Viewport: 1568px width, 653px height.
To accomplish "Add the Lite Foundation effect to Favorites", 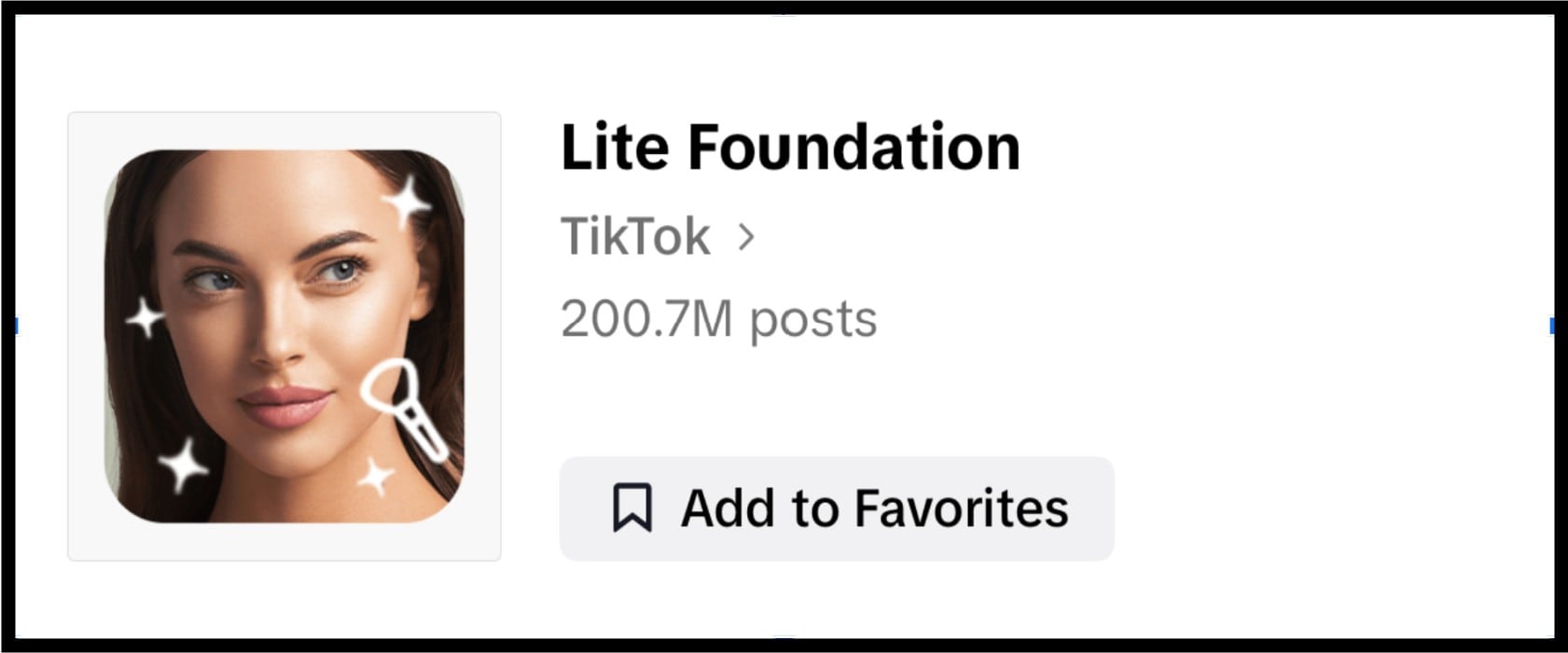I will tap(835, 508).
